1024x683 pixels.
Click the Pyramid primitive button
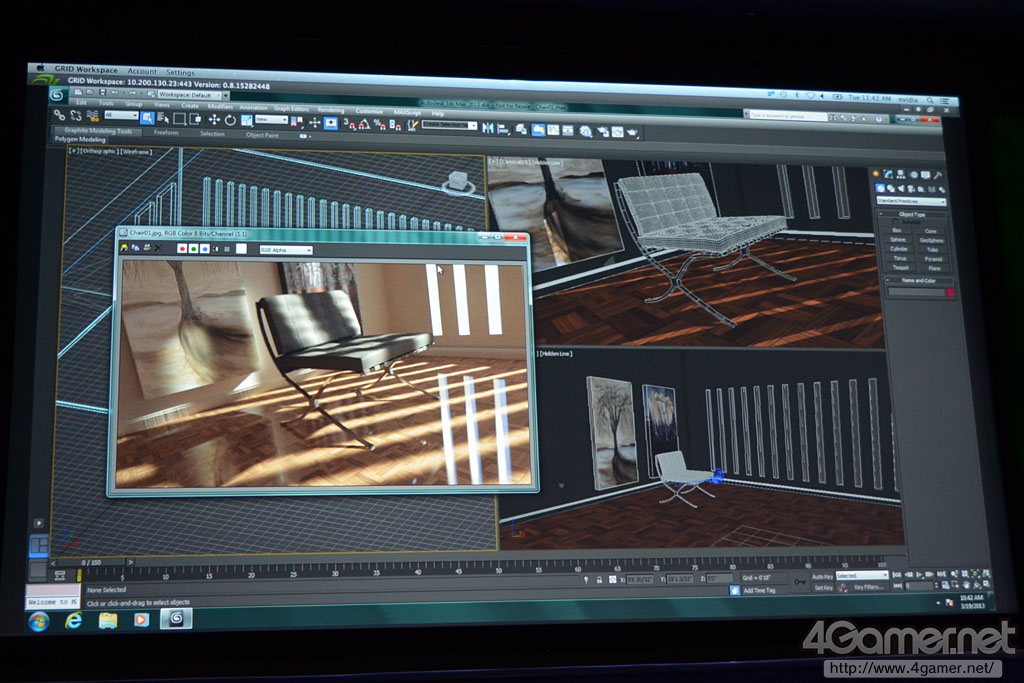(933, 259)
